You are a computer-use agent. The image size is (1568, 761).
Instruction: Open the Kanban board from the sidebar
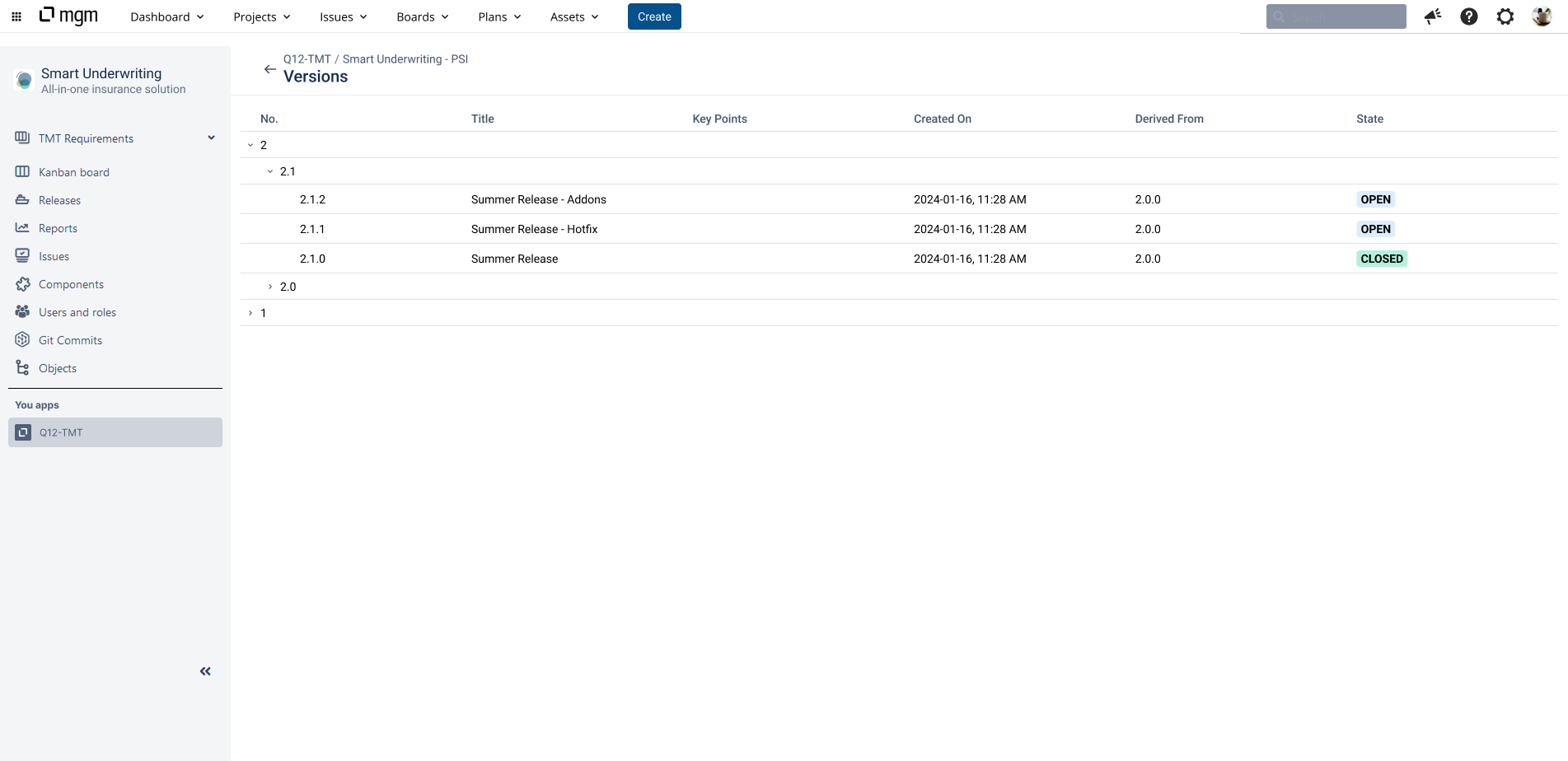[x=21, y=171]
